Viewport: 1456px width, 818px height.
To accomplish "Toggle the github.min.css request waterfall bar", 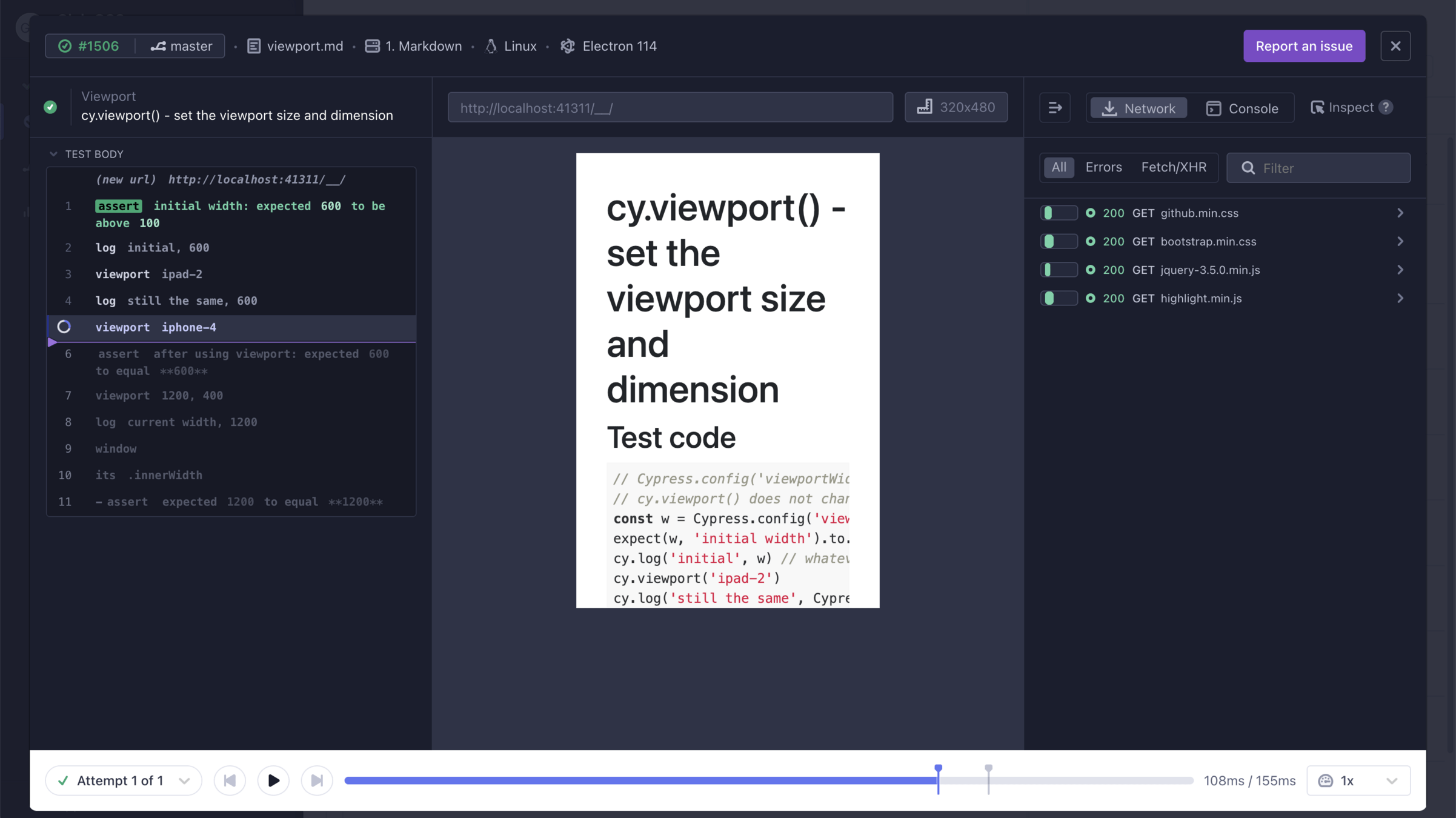I will (x=1059, y=213).
